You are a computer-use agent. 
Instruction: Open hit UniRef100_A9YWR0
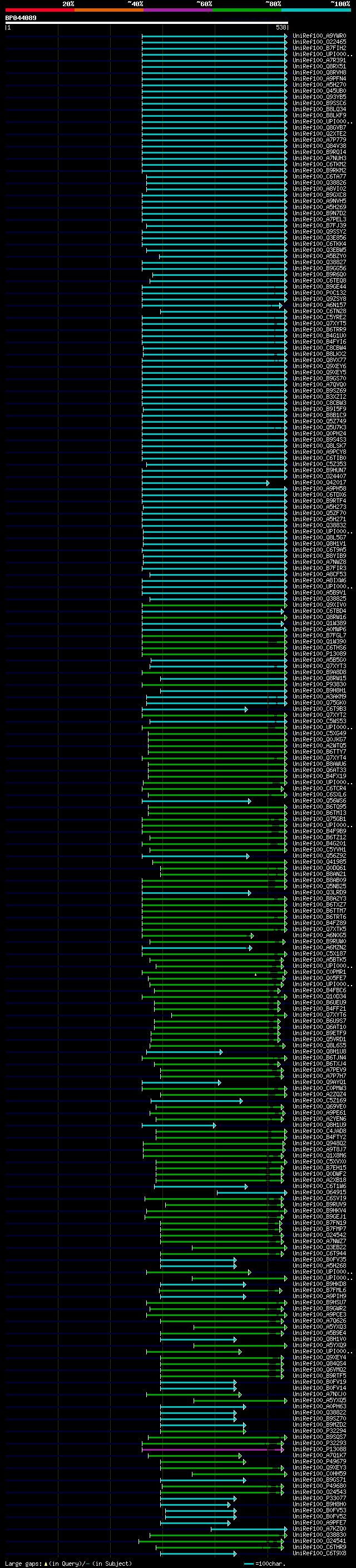pos(319,36)
